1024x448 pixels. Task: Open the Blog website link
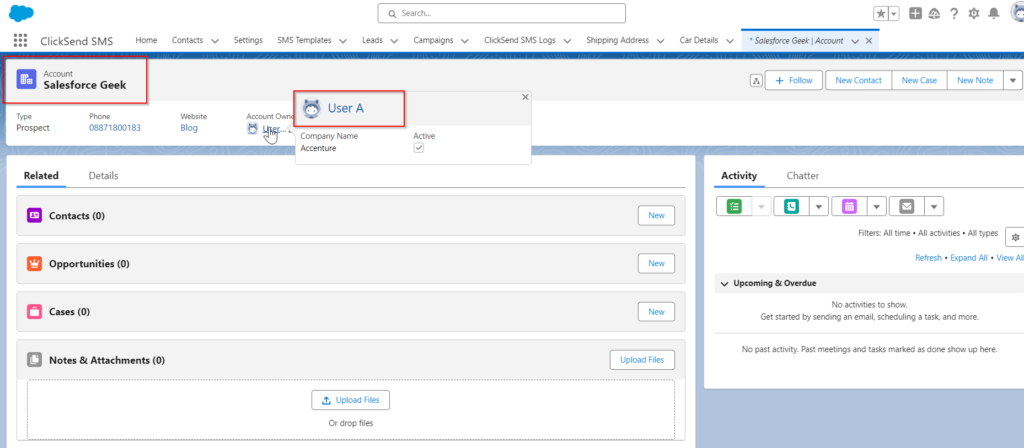point(189,128)
